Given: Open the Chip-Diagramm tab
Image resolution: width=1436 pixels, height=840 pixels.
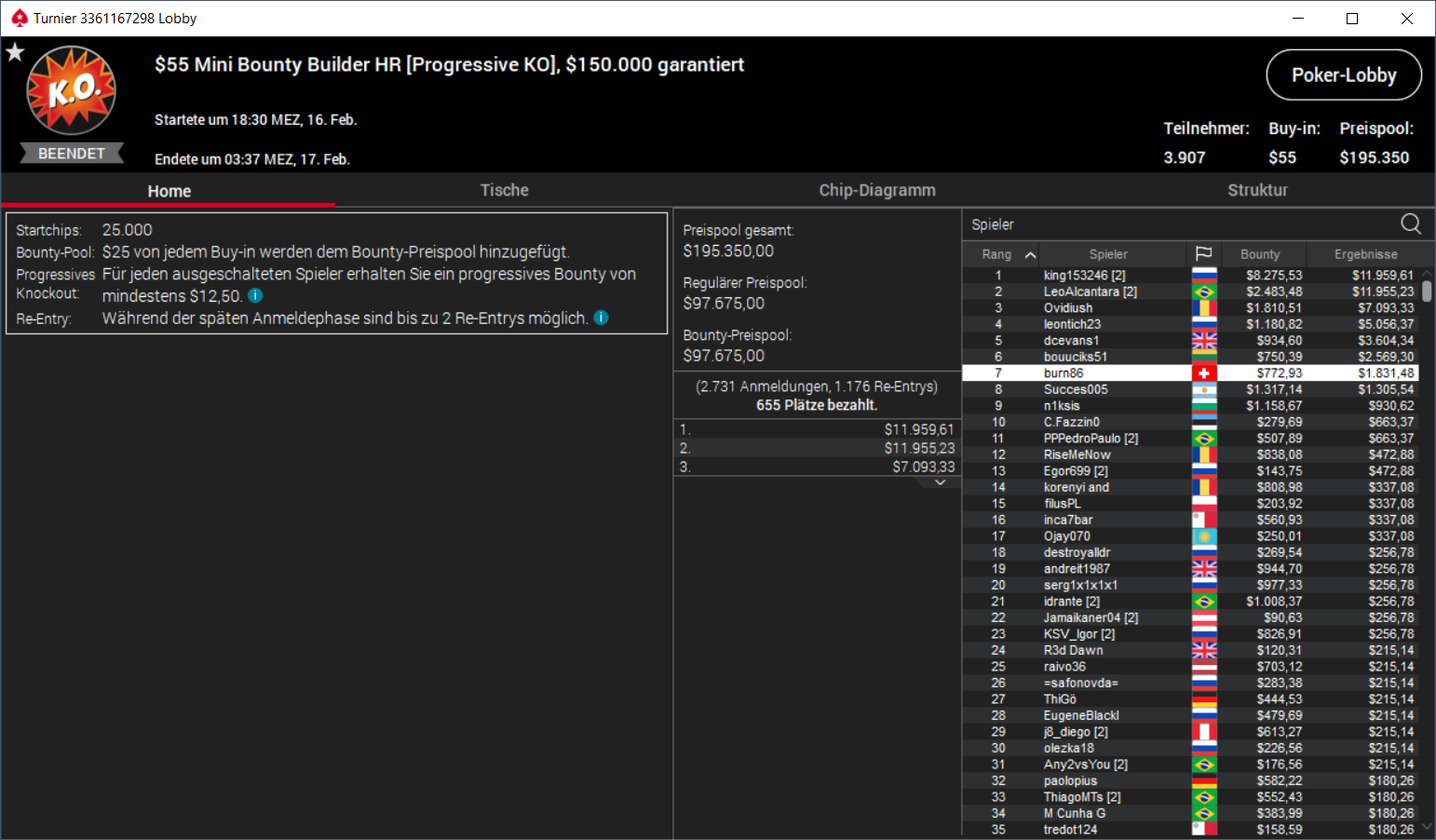Looking at the screenshot, I should [x=877, y=190].
